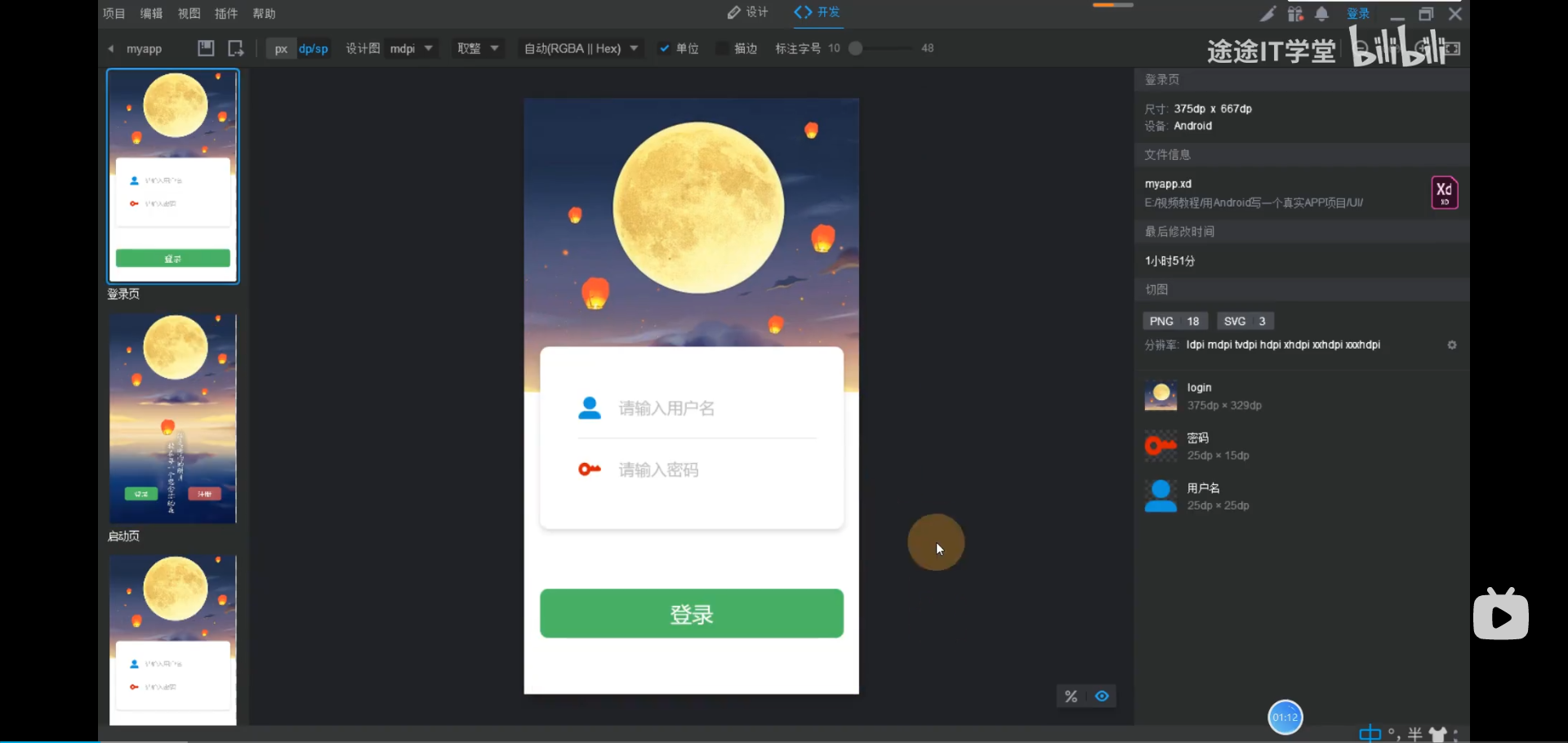
Task: Open the 编辑 menu
Action: pos(152,14)
